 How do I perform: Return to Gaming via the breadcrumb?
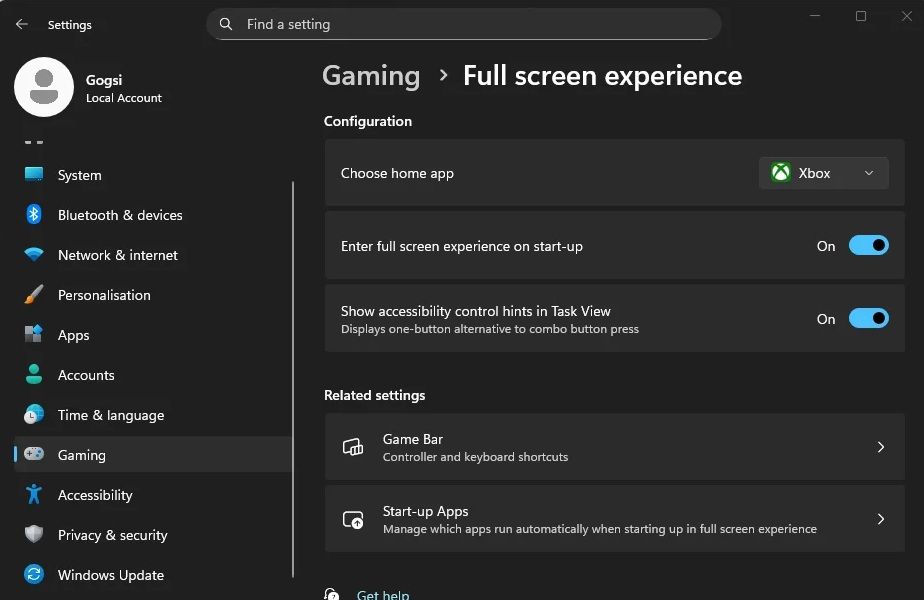click(370, 75)
